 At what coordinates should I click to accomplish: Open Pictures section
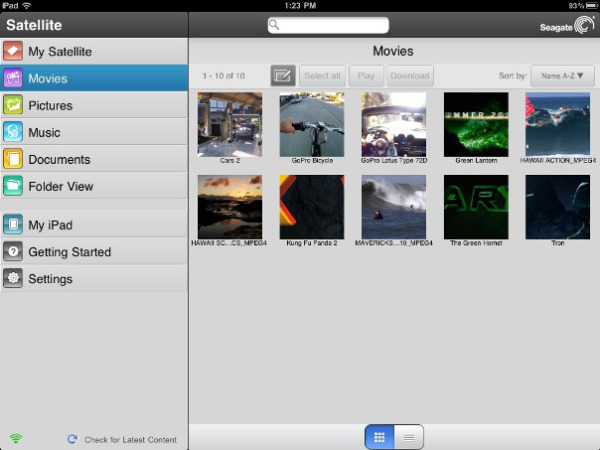coord(94,105)
